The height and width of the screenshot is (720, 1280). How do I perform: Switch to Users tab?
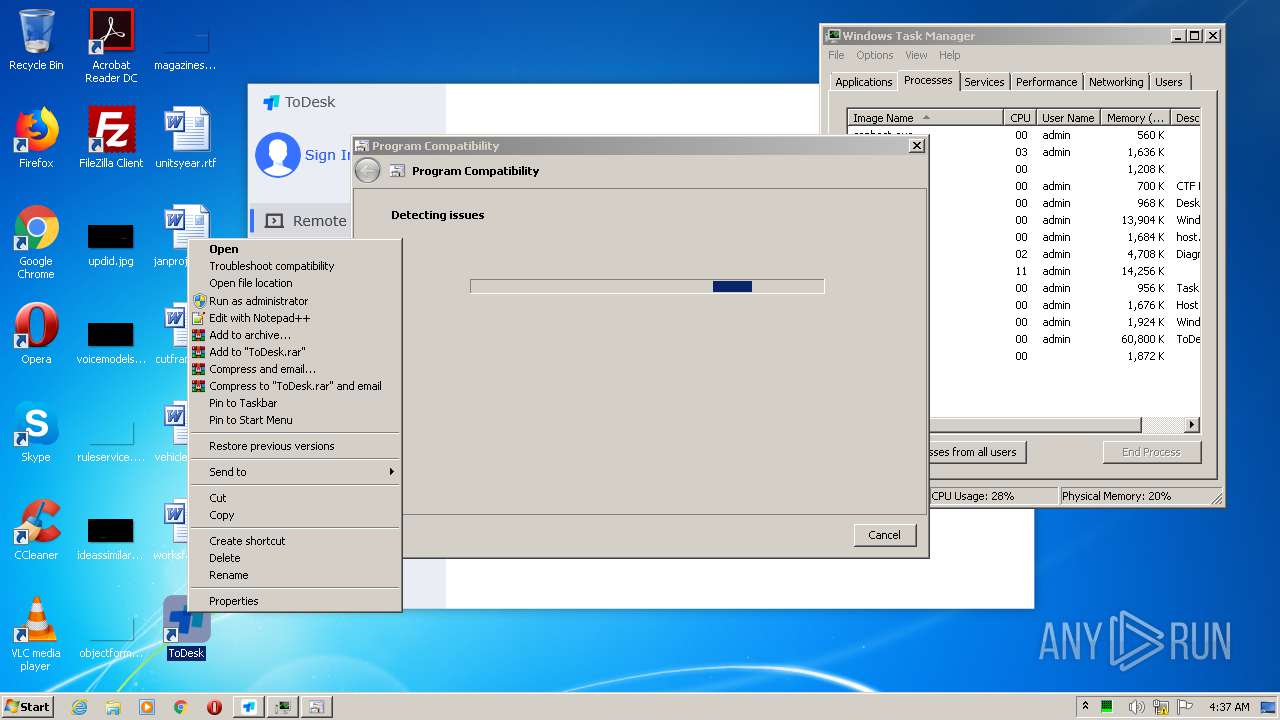coord(1169,82)
